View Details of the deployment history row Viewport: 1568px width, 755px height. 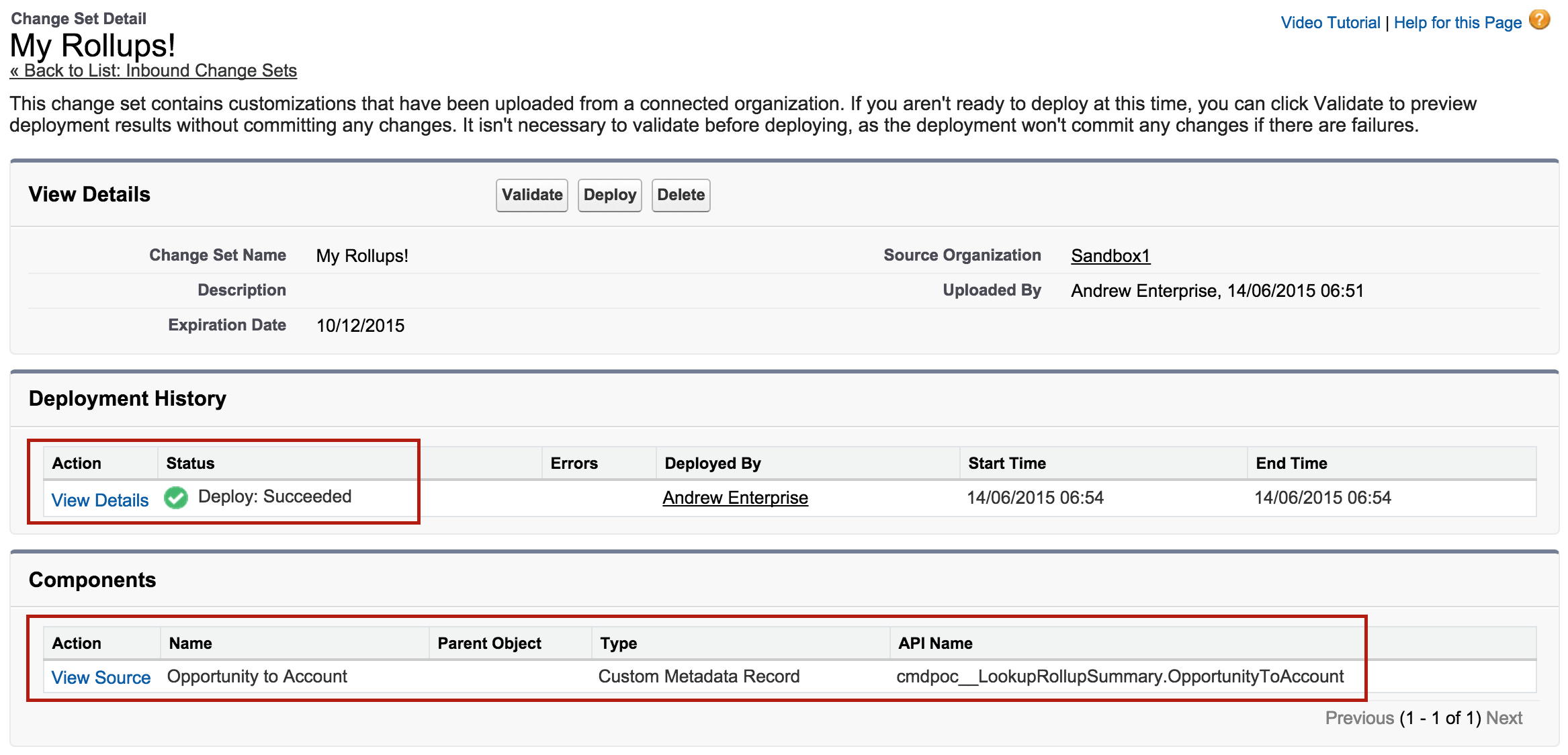pos(100,500)
